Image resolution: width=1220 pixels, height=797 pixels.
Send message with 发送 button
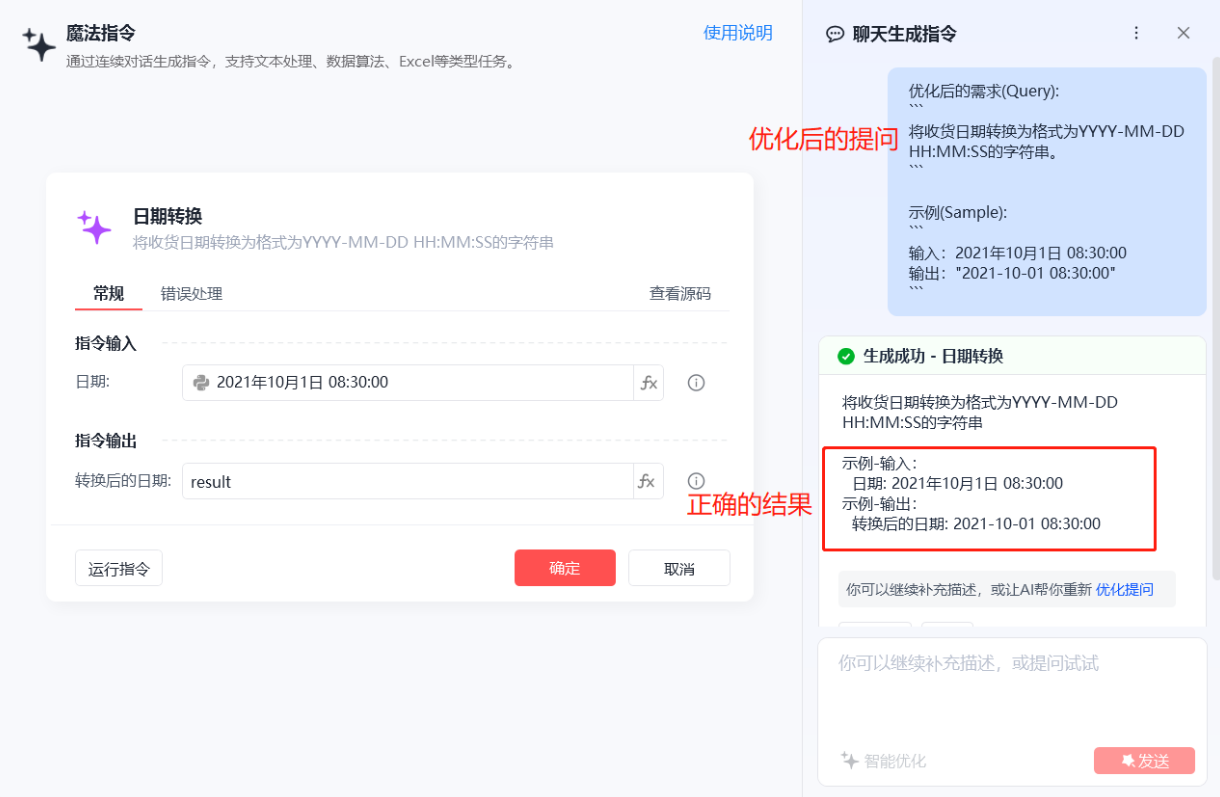tap(1145, 760)
